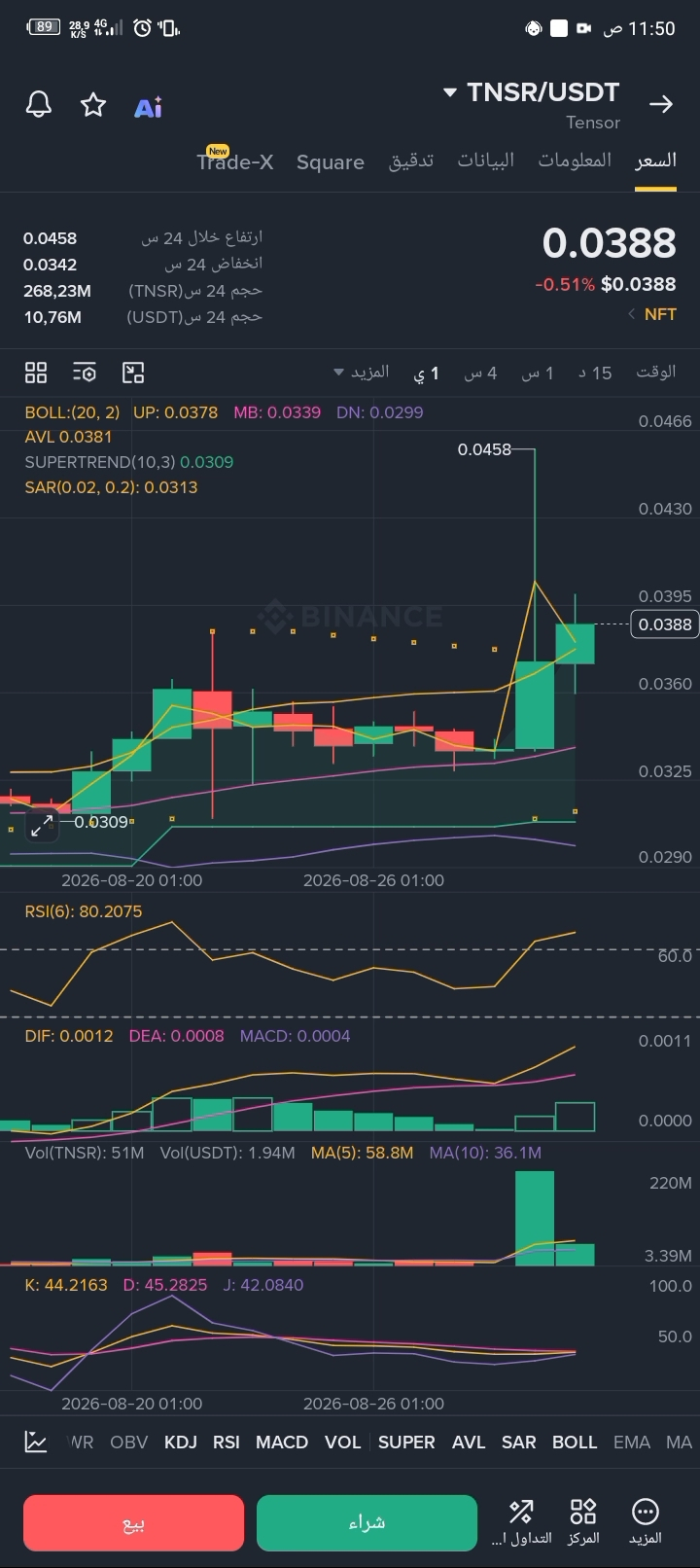The image size is (700, 1568).
Task: Select the 1 س timeframe
Action: coord(538,373)
